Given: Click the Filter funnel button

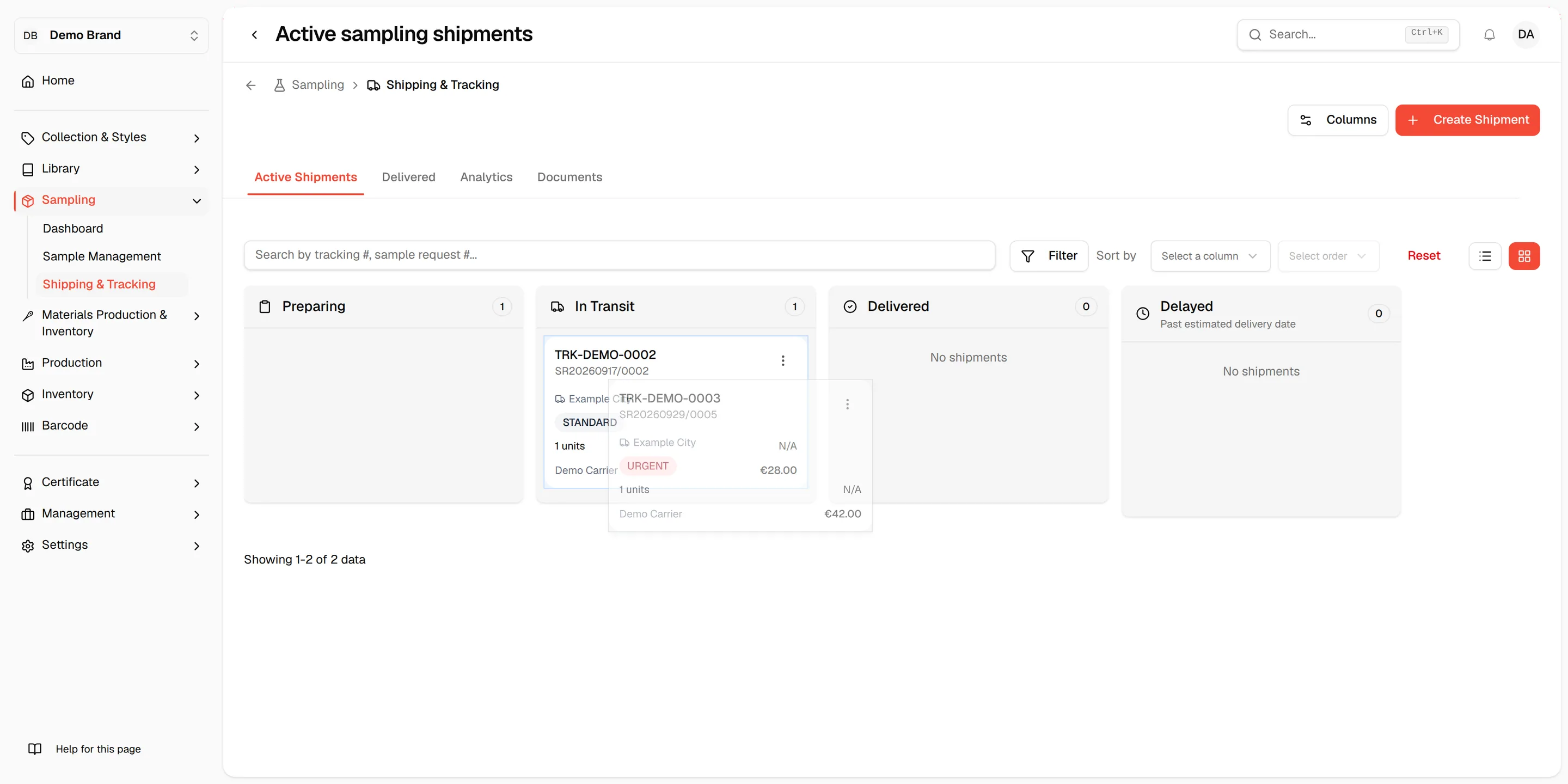Looking at the screenshot, I should 1048,256.
